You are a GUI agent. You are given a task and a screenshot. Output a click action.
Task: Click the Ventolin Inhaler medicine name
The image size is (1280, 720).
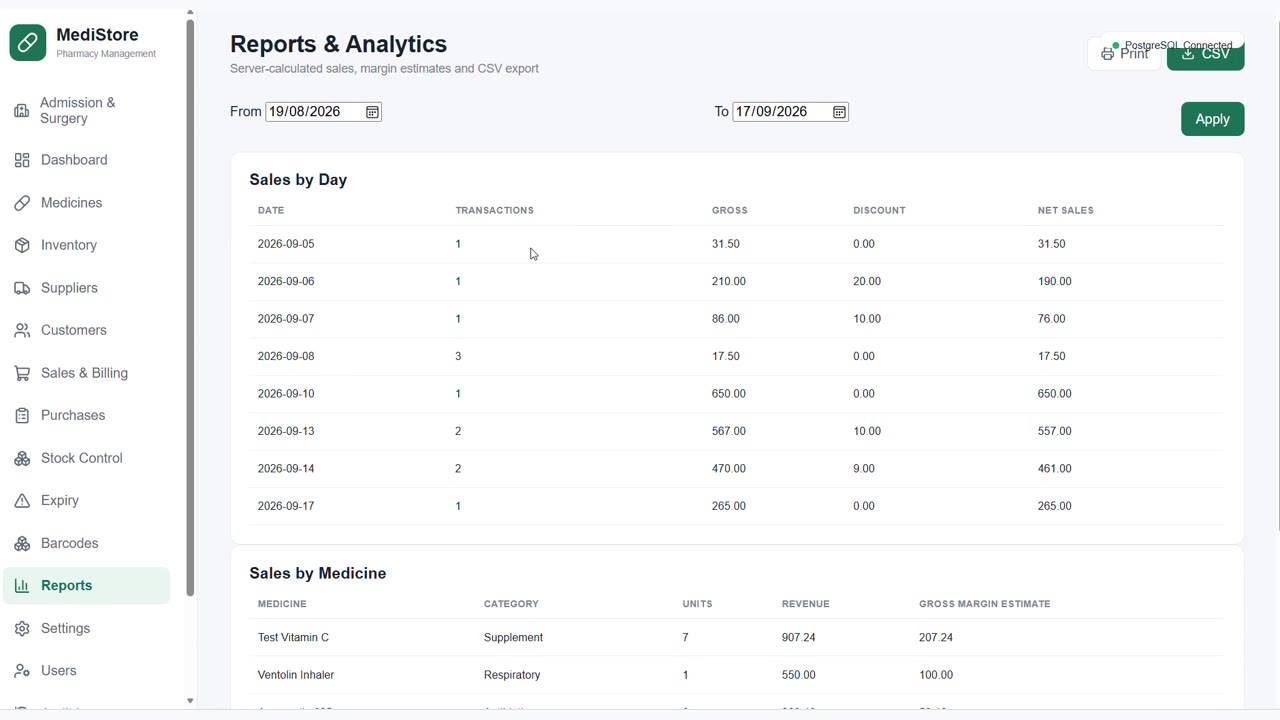pyautogui.click(x=296, y=675)
